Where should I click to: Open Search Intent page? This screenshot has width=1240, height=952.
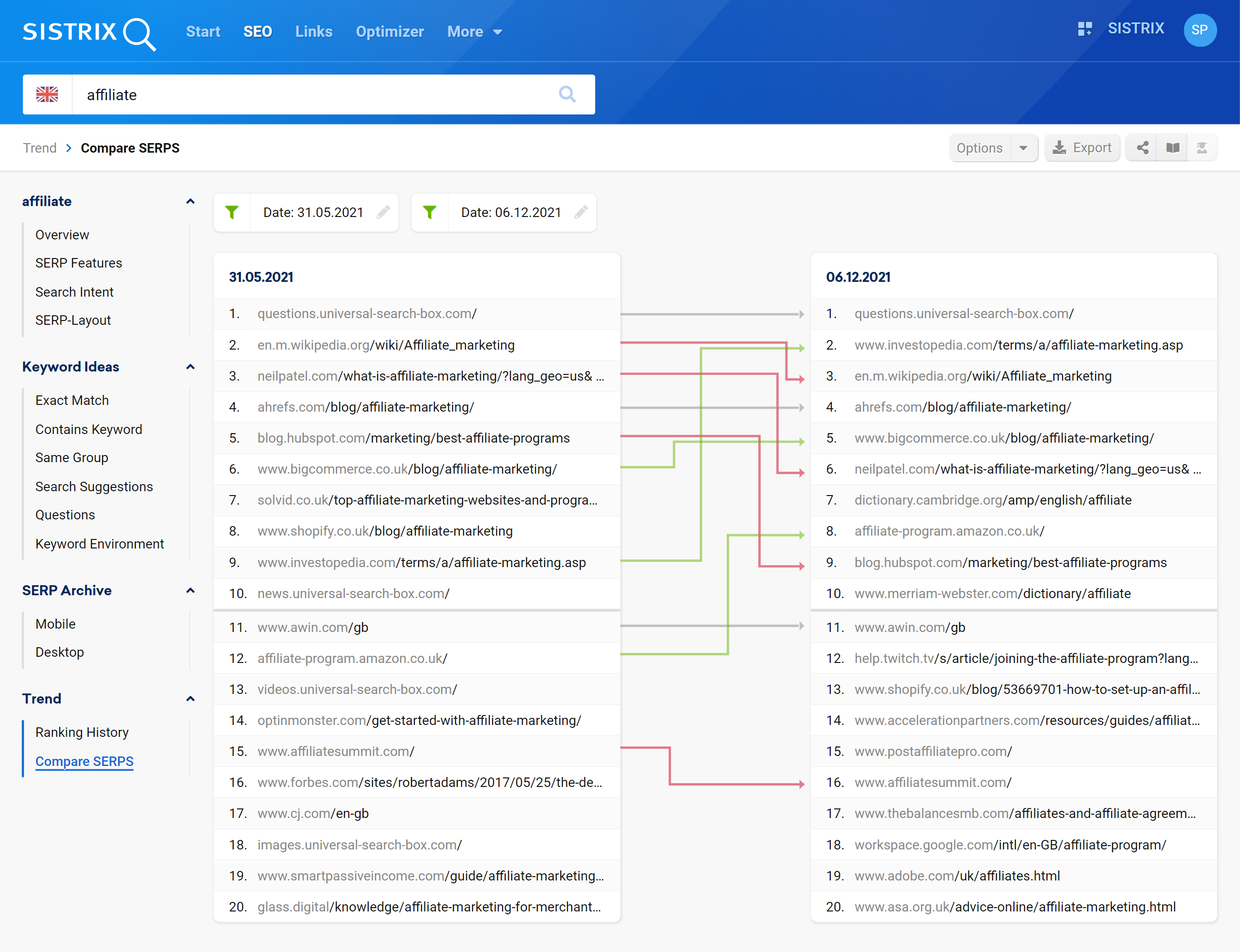[74, 292]
